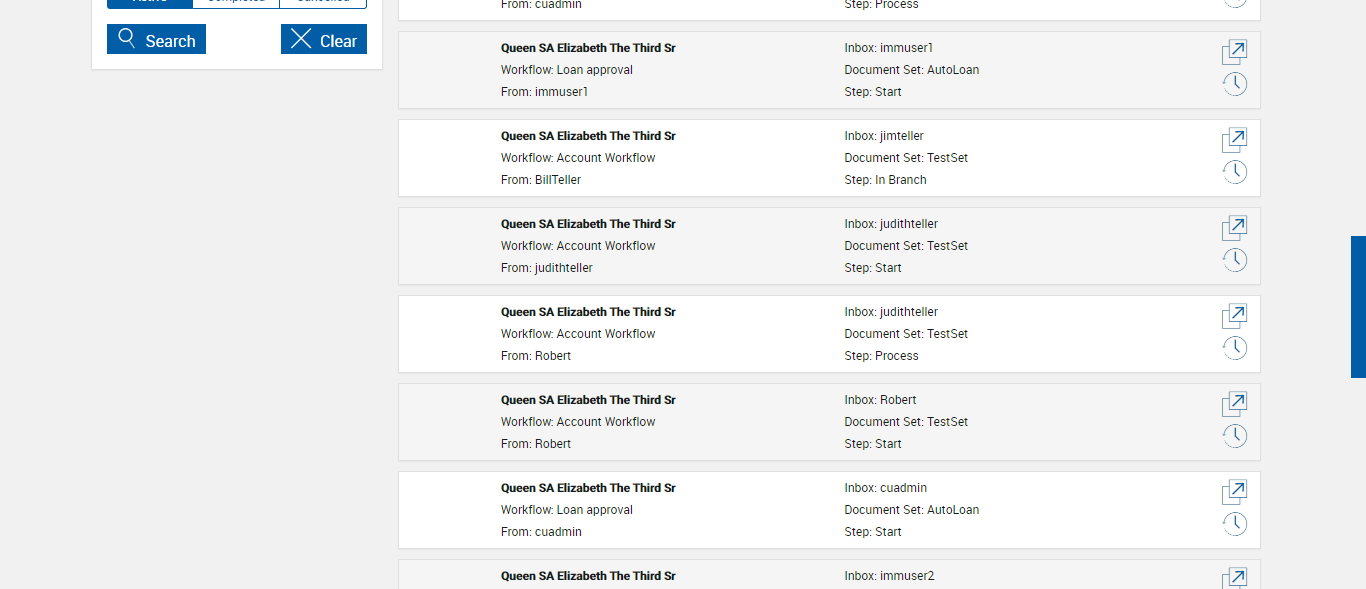Open the Robert inbox Account Workflow item
This screenshot has height=589, width=1366.
[x=1234, y=404]
